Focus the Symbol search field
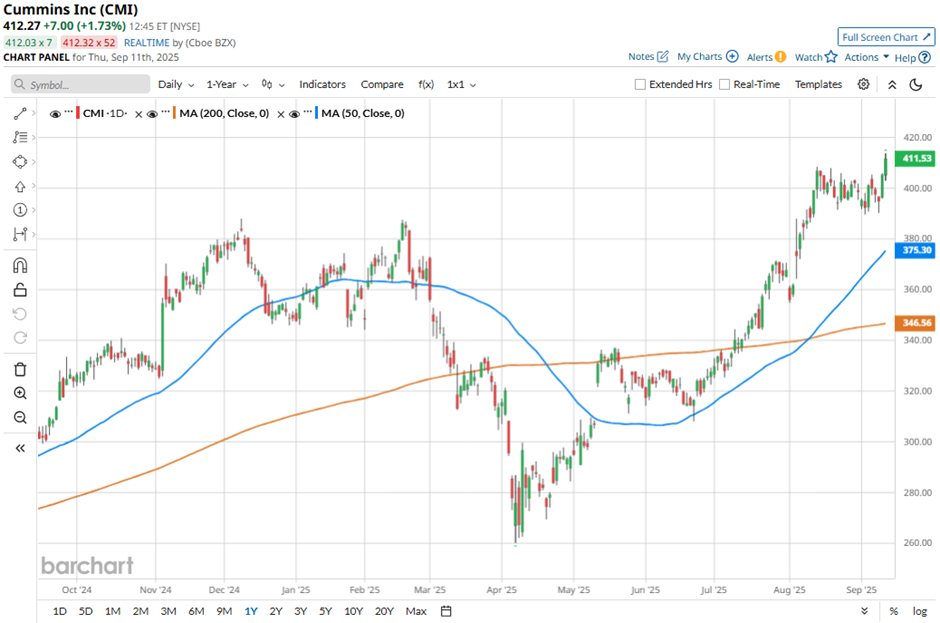This screenshot has height=623, width=940. pyautogui.click(x=80, y=85)
